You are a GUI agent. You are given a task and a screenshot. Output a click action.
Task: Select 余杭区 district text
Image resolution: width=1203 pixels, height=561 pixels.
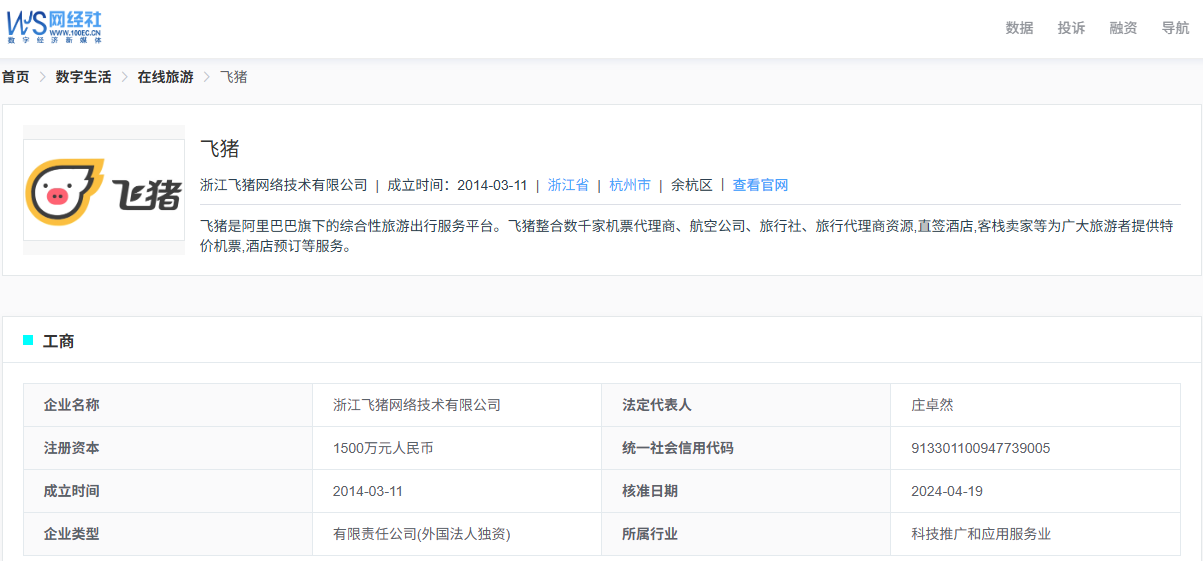[x=692, y=185]
